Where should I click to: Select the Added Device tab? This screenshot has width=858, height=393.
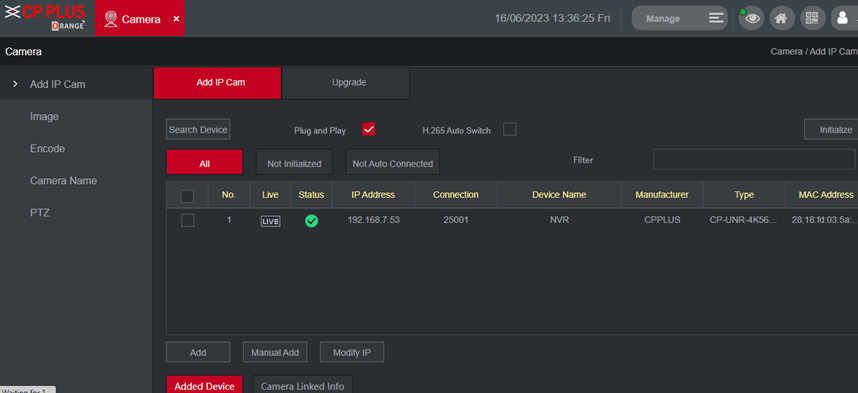(x=204, y=385)
